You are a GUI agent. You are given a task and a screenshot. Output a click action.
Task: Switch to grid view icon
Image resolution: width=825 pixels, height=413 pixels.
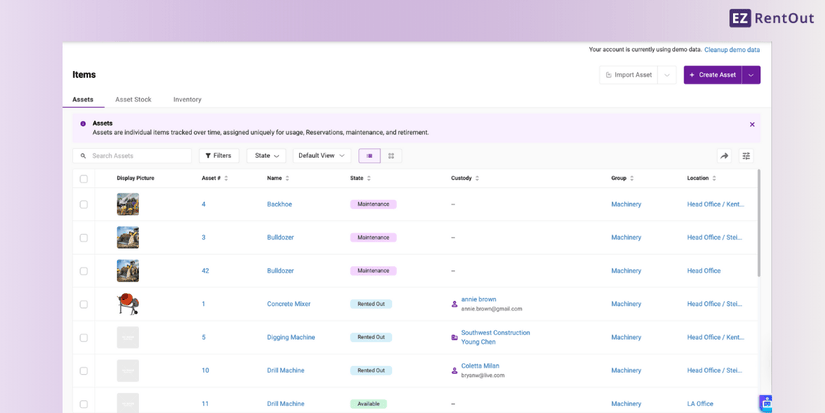(391, 156)
